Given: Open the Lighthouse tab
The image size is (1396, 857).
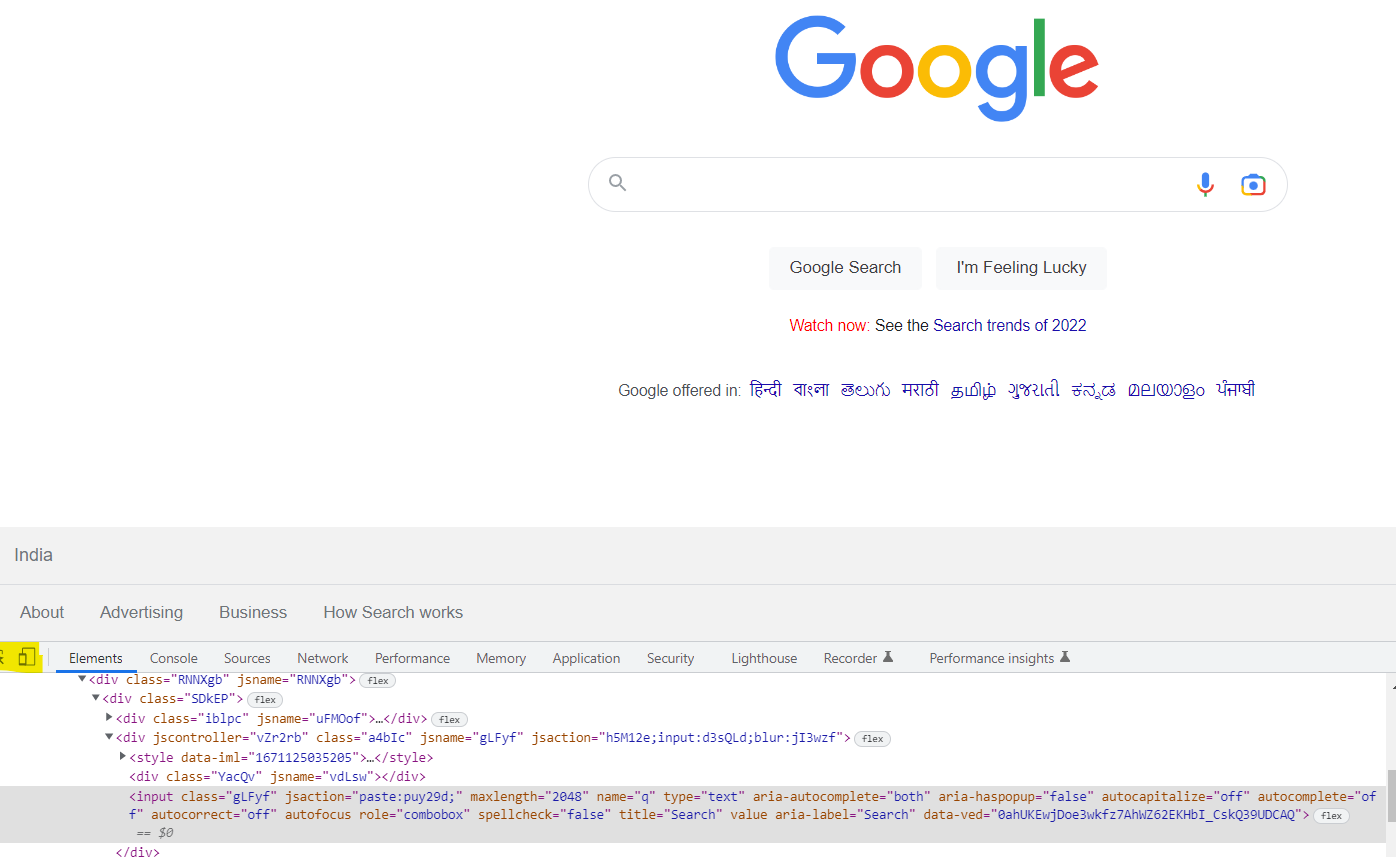Looking at the screenshot, I should pos(764,658).
